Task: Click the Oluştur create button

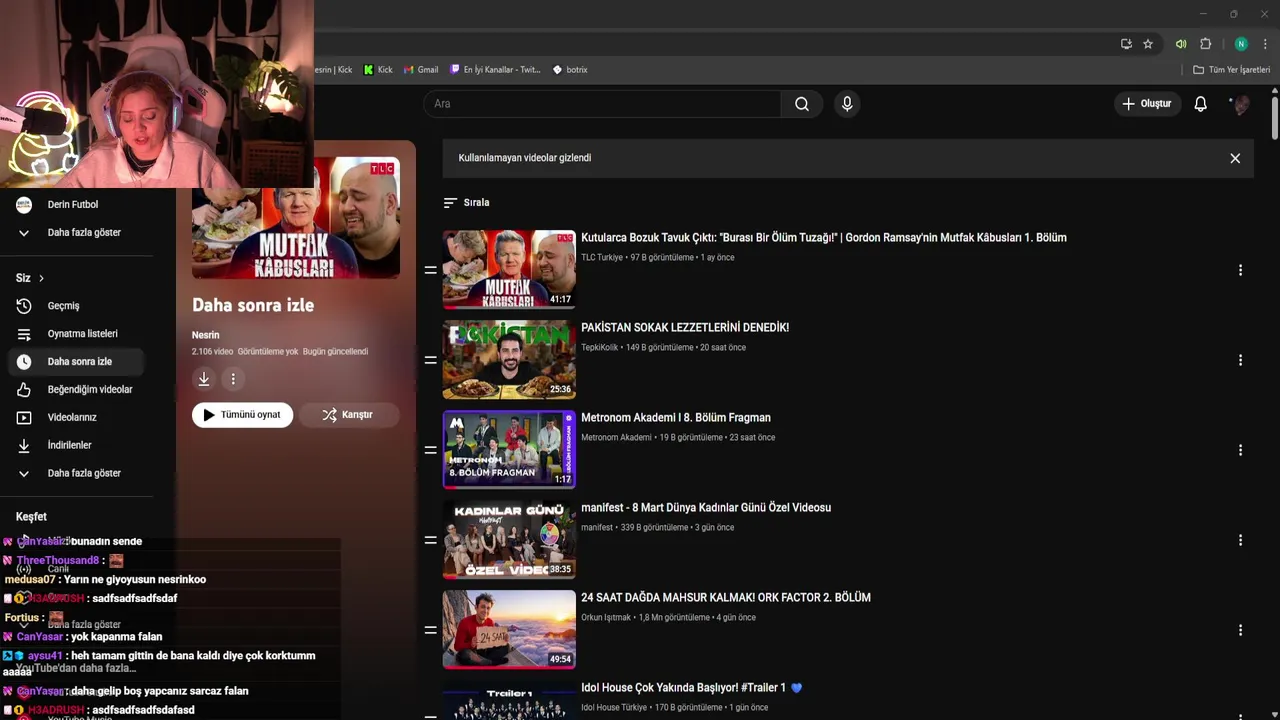Action: [1146, 104]
